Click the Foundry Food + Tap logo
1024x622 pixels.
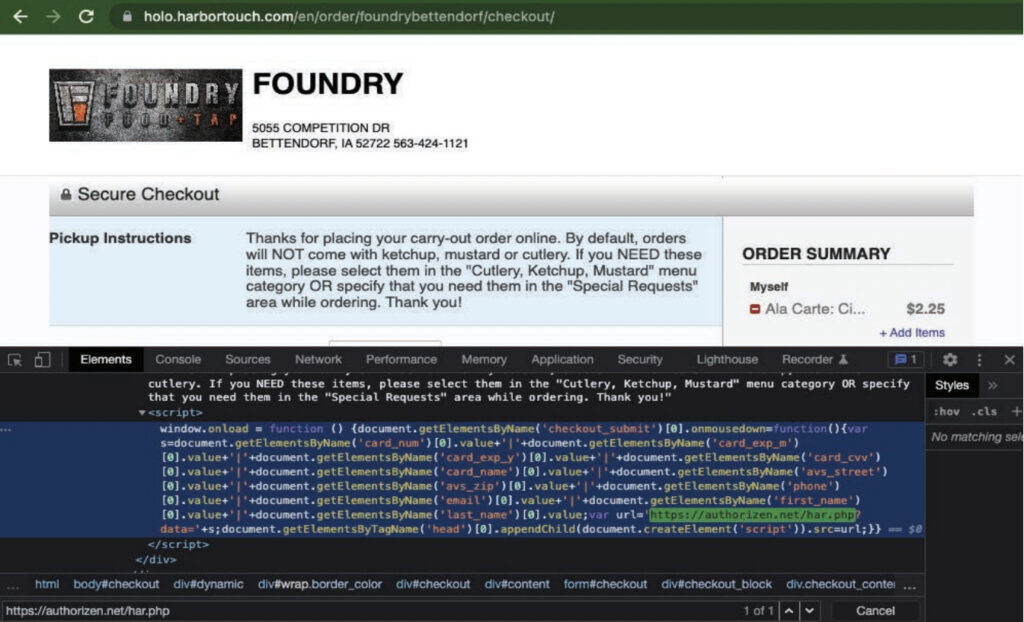point(146,105)
